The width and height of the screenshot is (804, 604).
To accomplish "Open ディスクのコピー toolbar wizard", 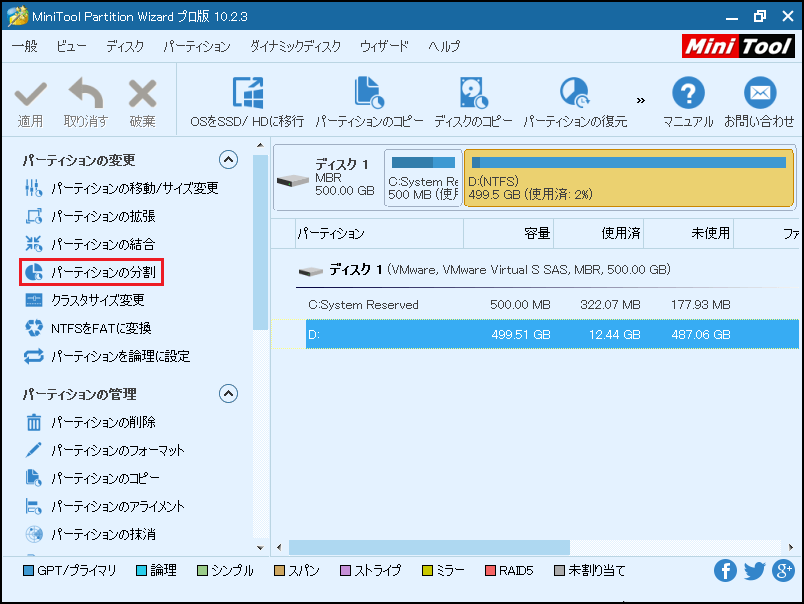I will point(473,103).
